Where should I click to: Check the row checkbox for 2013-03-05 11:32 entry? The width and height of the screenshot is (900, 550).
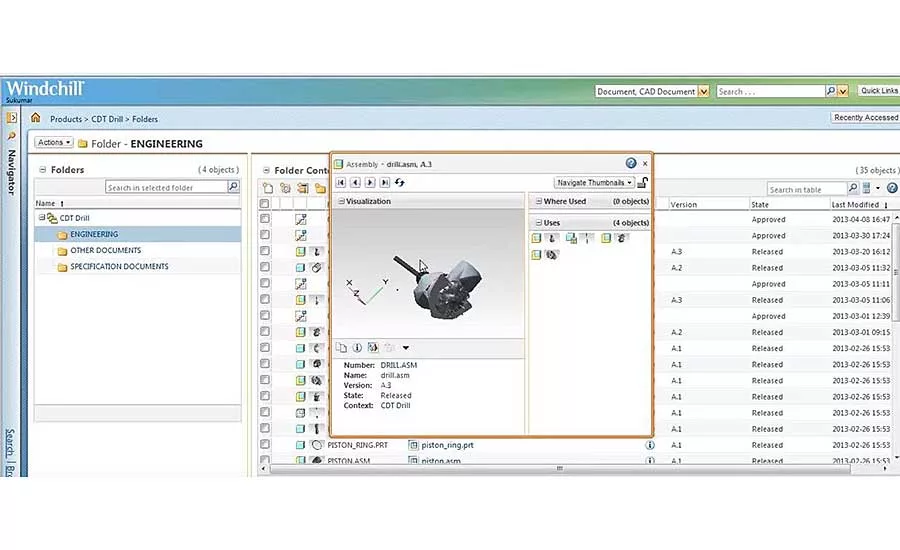(x=265, y=267)
